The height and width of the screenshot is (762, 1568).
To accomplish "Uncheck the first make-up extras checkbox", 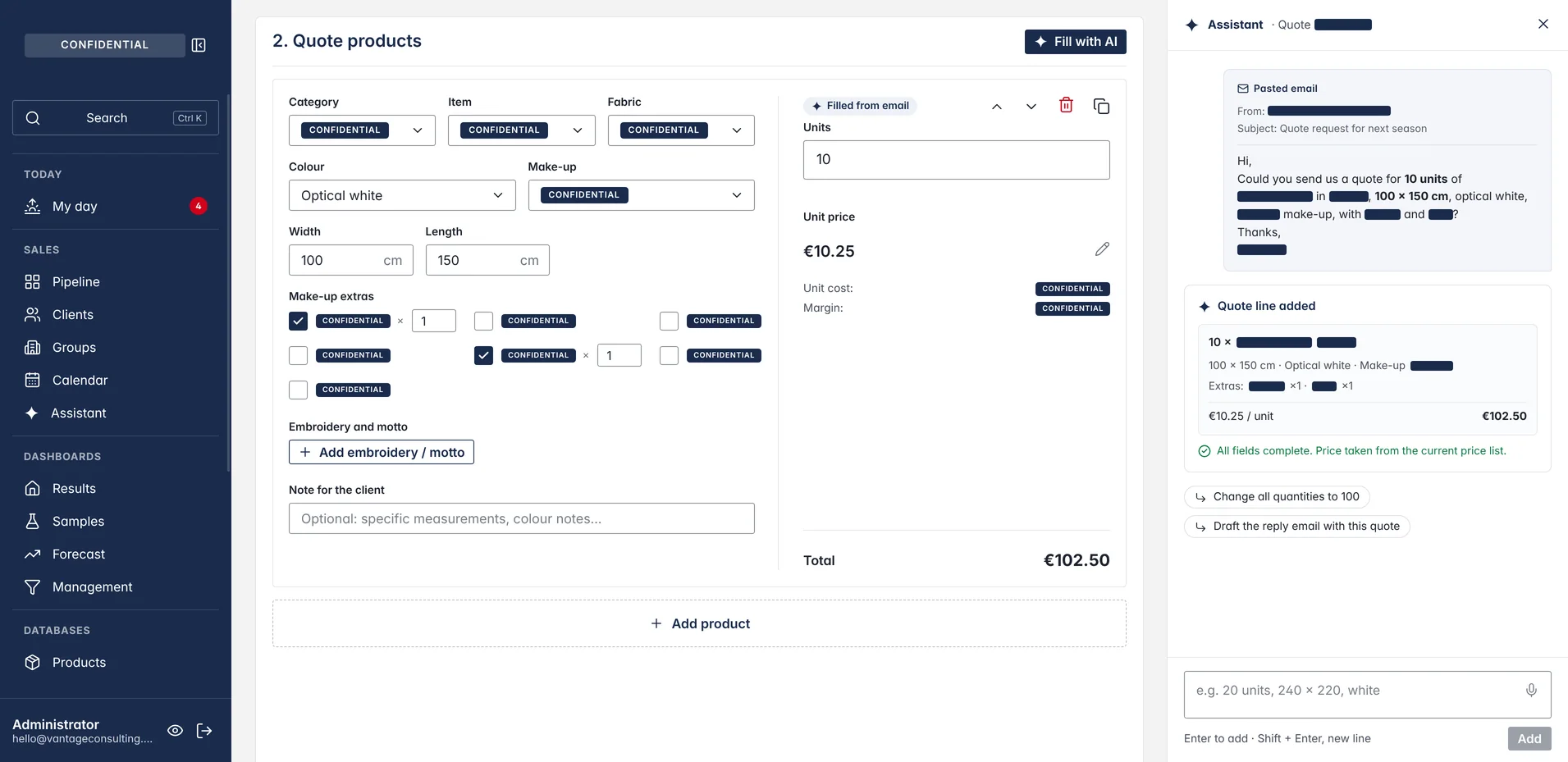I will click(x=298, y=321).
